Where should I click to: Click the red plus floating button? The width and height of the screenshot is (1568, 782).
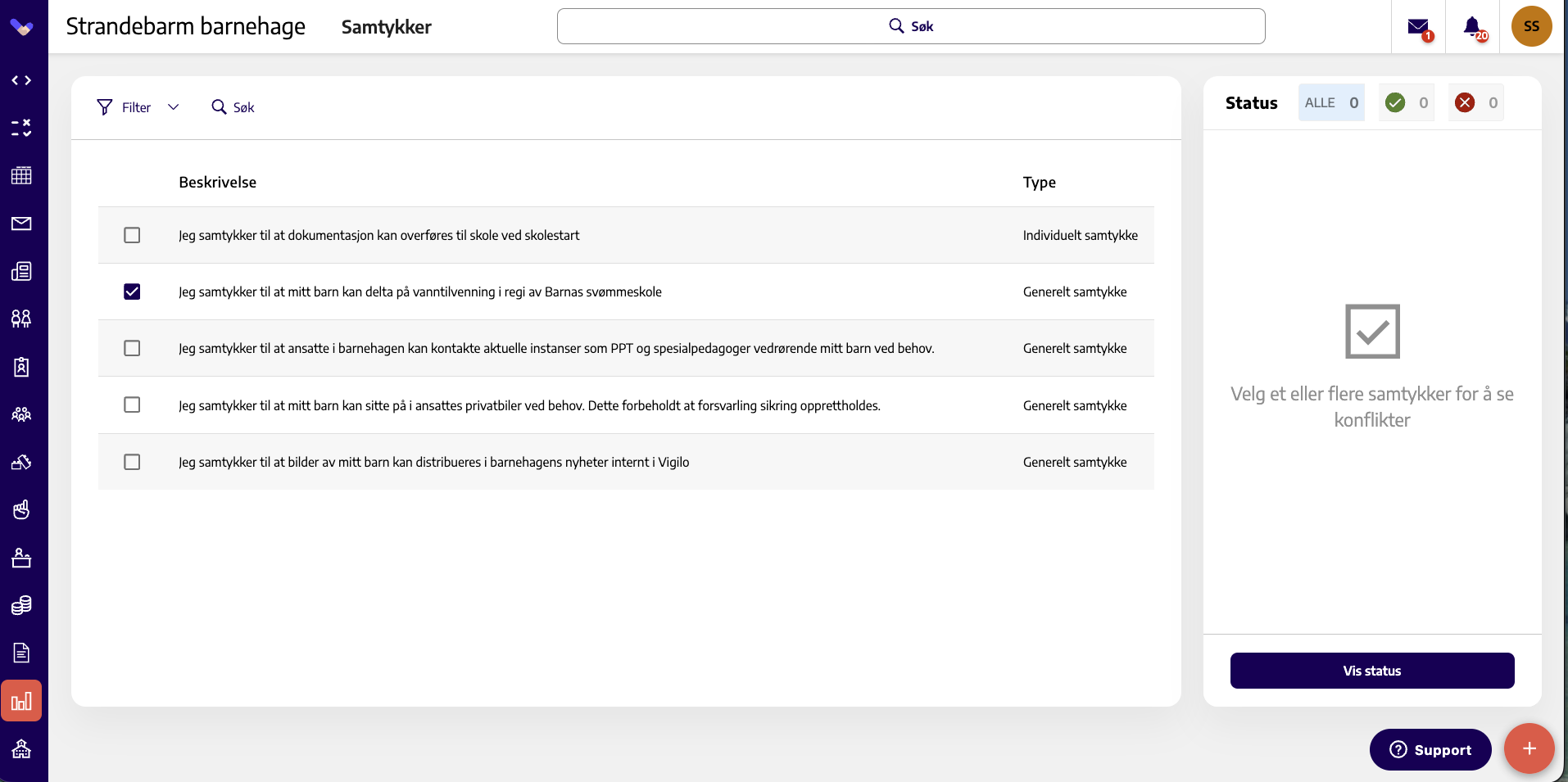click(1529, 748)
